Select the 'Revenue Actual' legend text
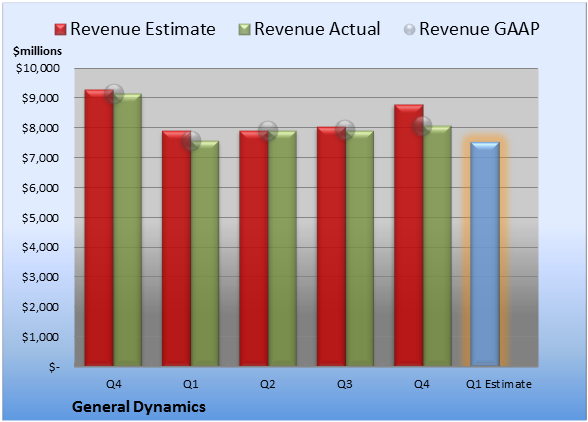Viewport: 588px width, 422px height. point(317,29)
